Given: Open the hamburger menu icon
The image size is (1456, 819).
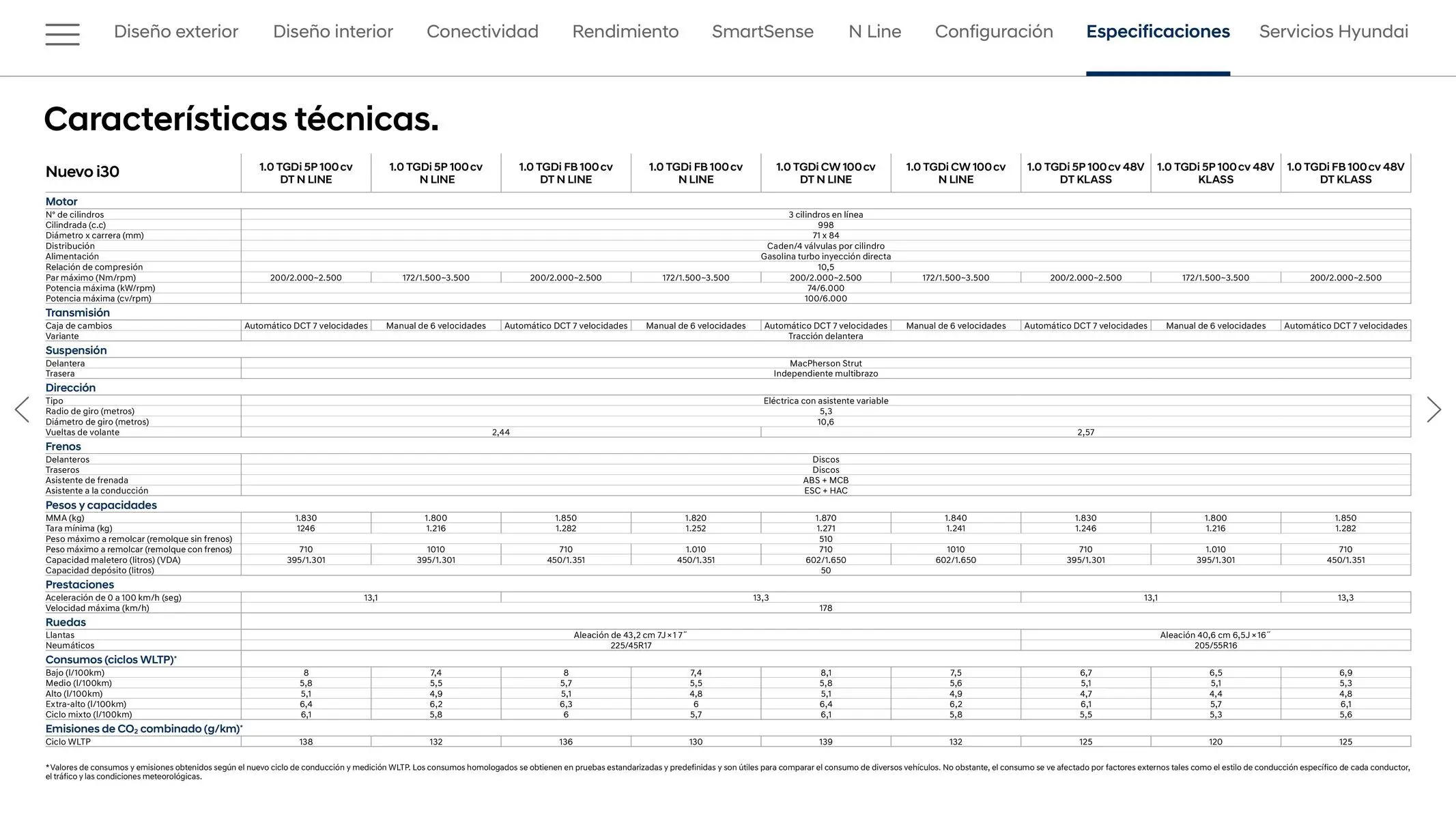Looking at the screenshot, I should [62, 33].
